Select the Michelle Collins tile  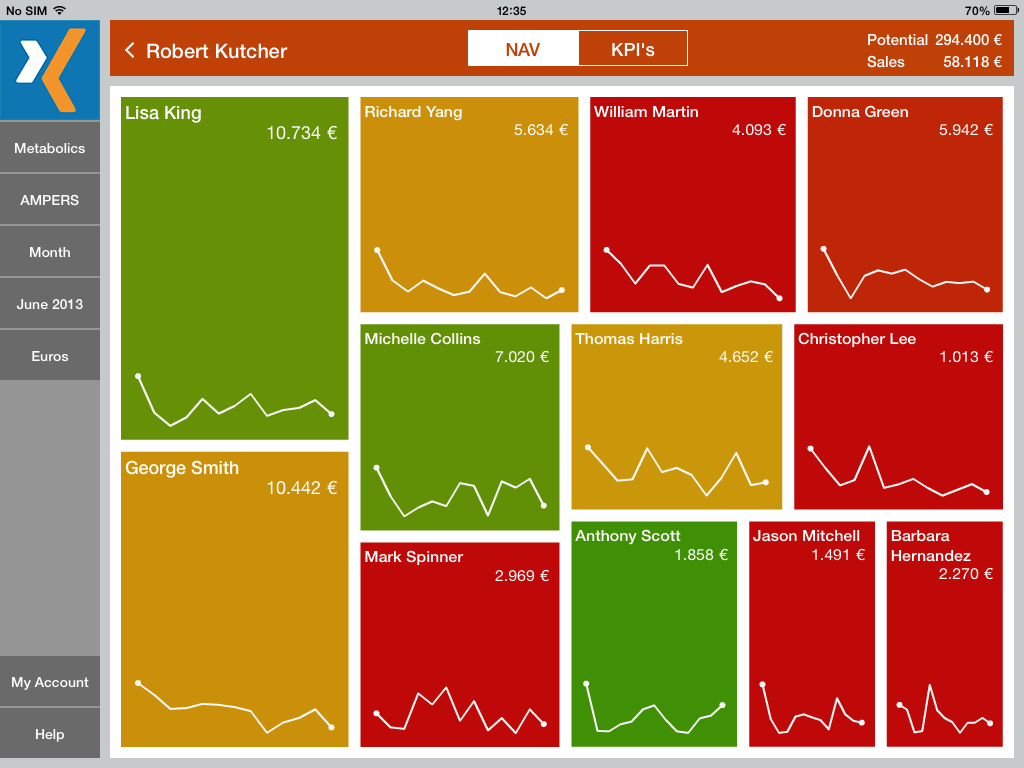pyautogui.click(x=459, y=427)
